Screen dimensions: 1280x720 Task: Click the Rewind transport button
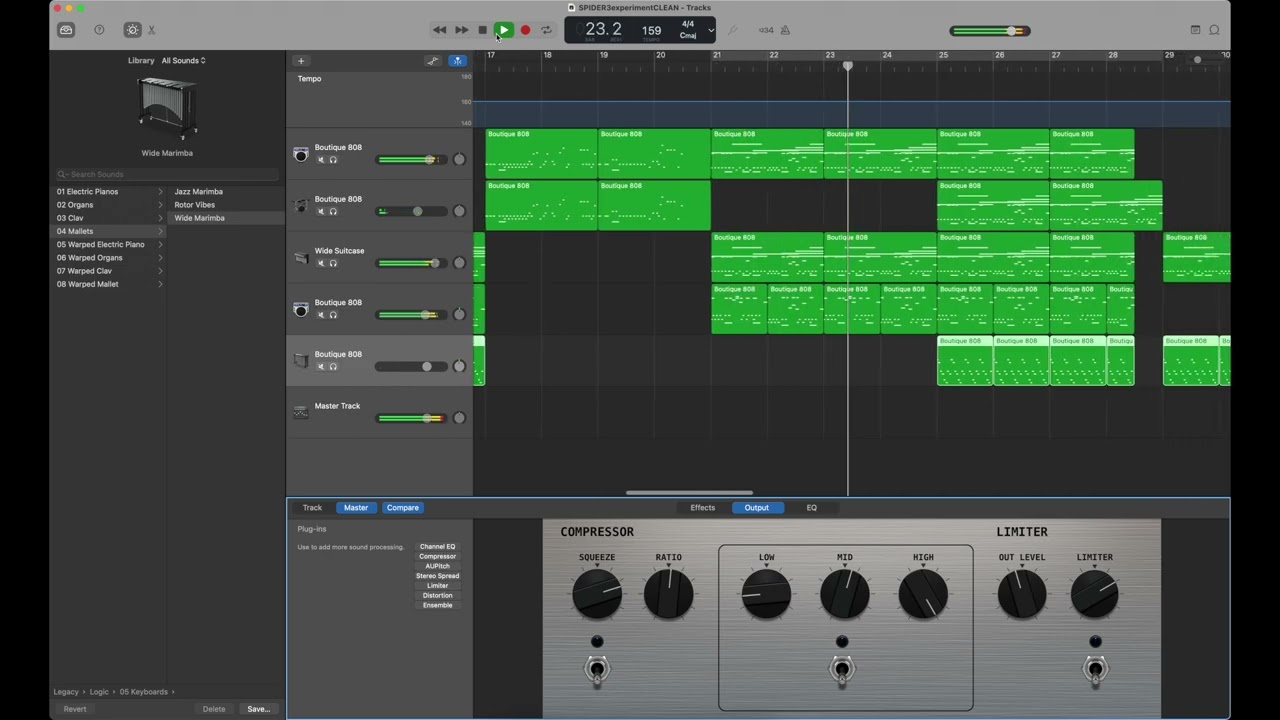point(439,30)
